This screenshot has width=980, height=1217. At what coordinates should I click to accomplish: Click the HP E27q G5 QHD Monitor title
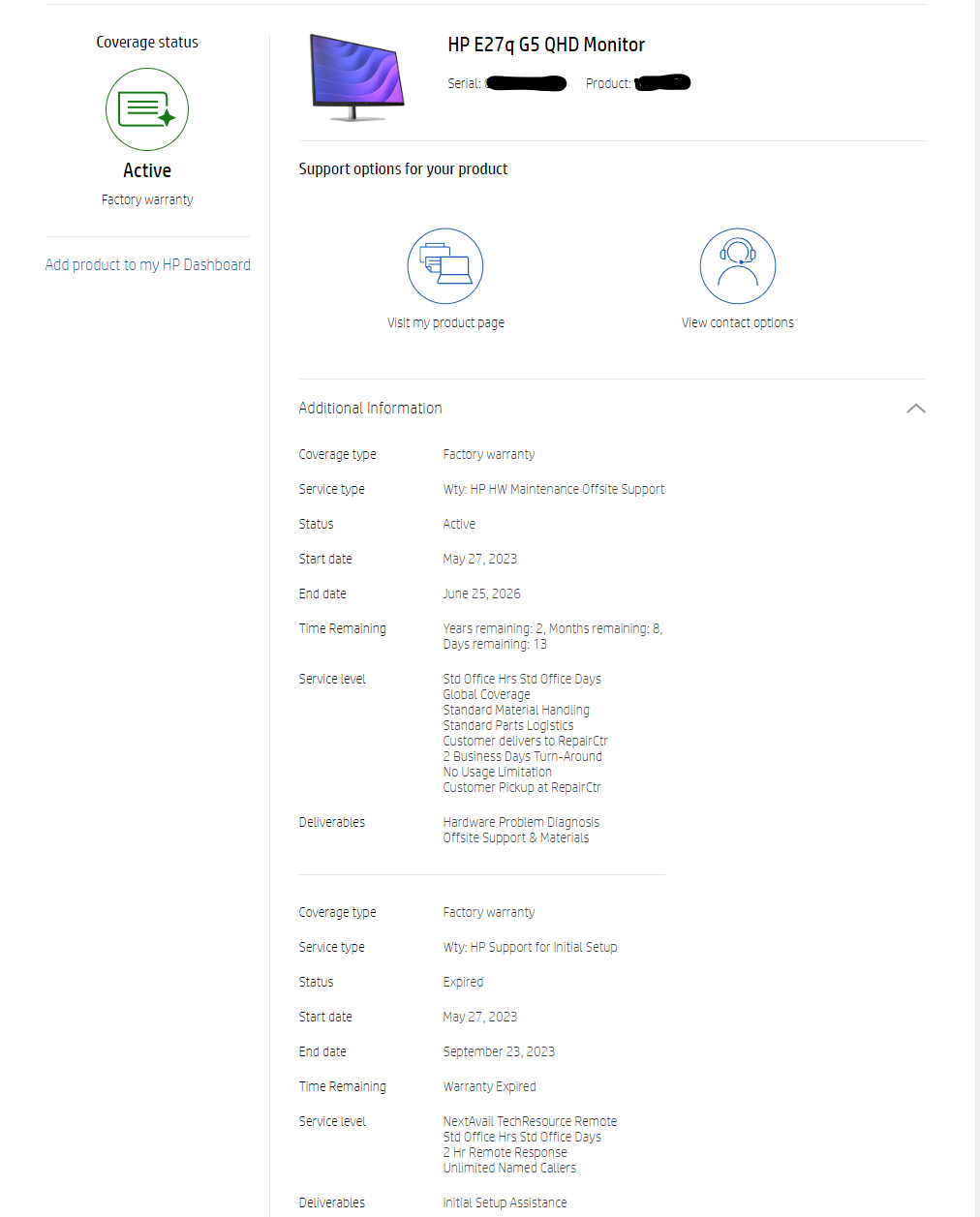tap(546, 45)
